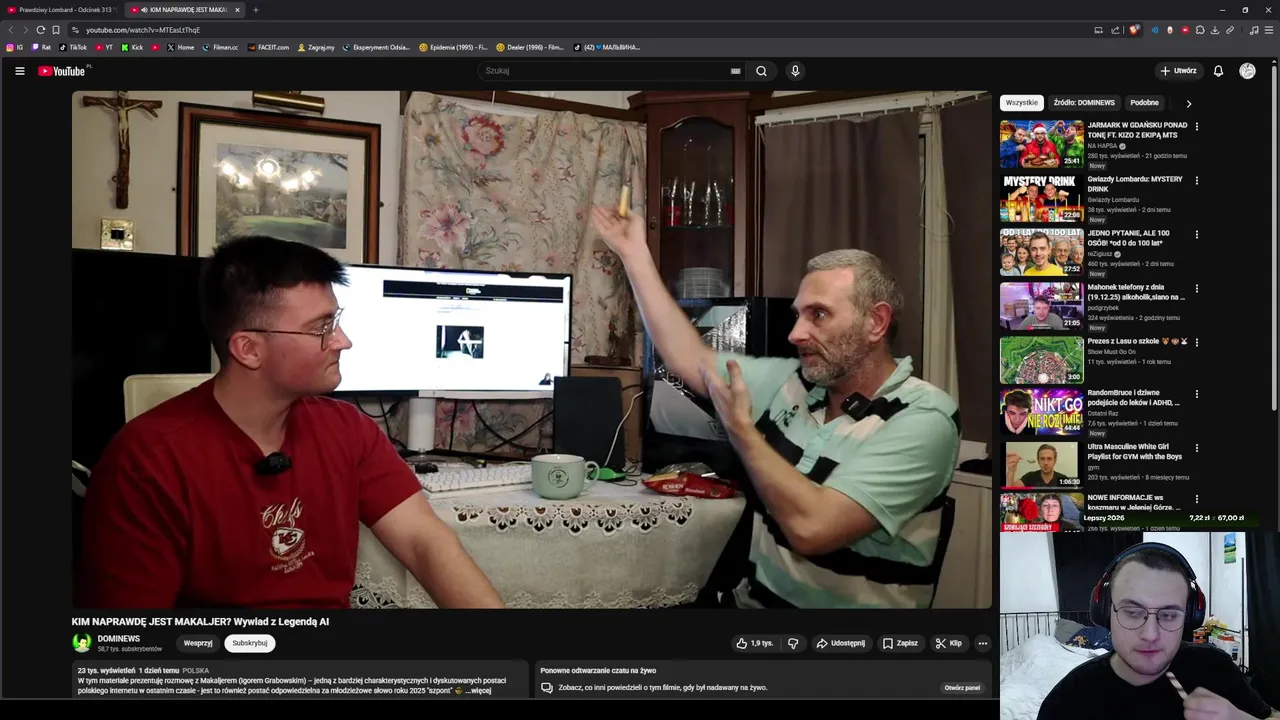Click the Utwórz create button
The width and height of the screenshot is (1280, 720).
click(1178, 71)
